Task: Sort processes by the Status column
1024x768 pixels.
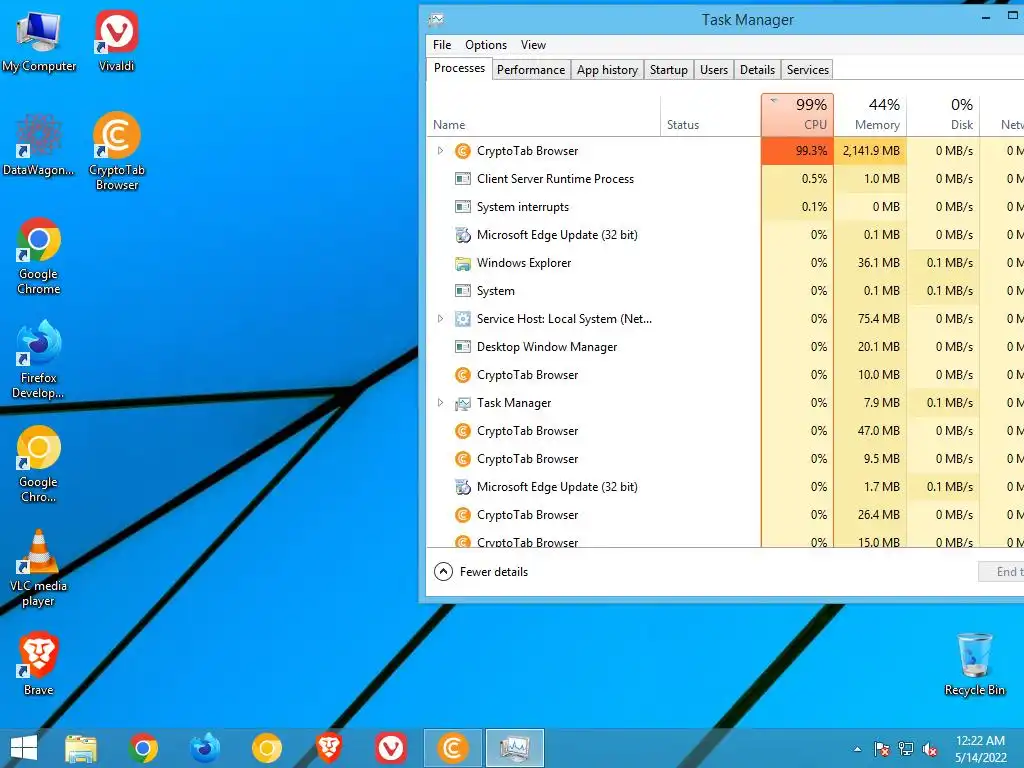Action: (711, 116)
